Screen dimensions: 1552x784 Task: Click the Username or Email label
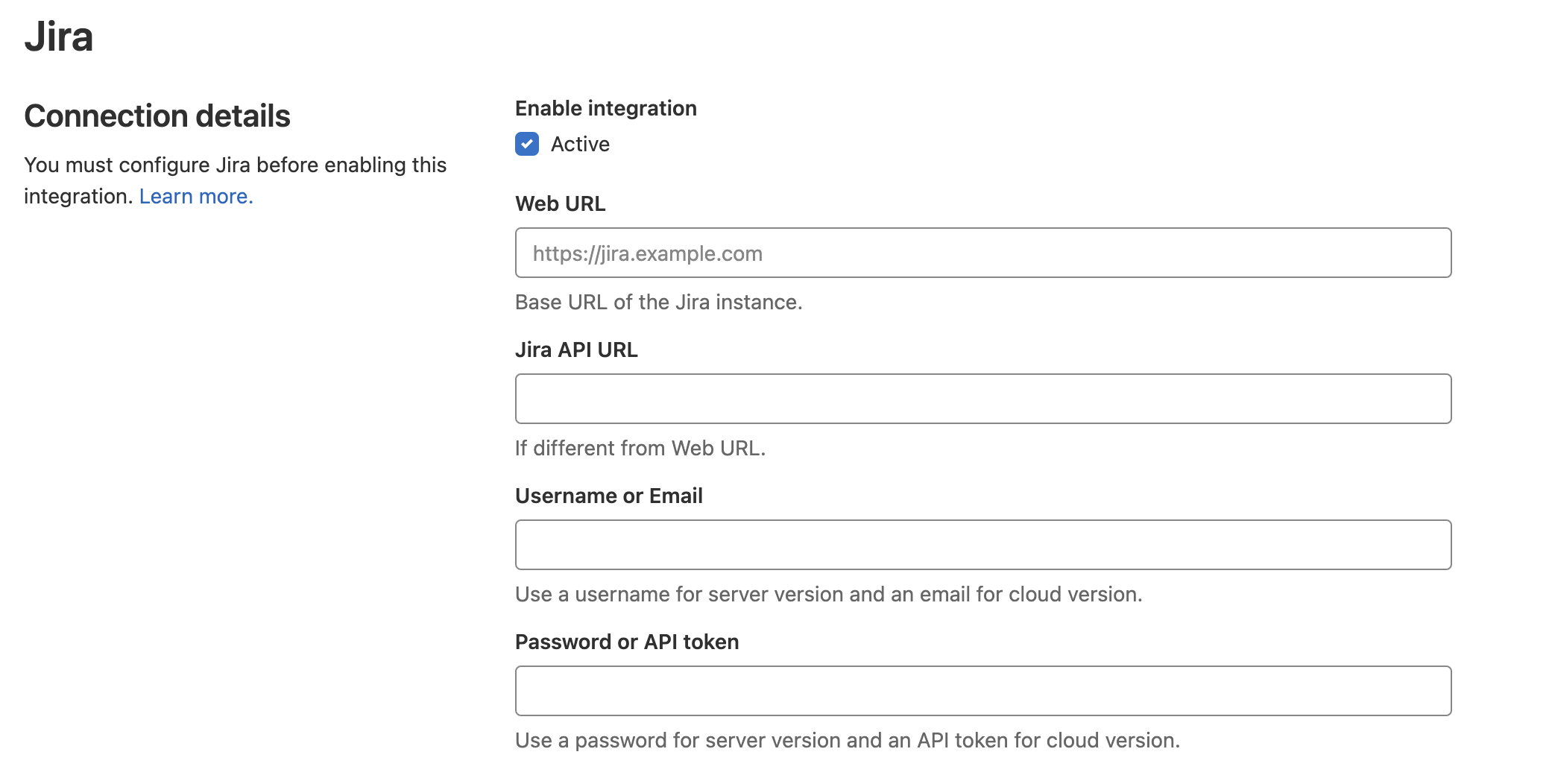point(609,496)
